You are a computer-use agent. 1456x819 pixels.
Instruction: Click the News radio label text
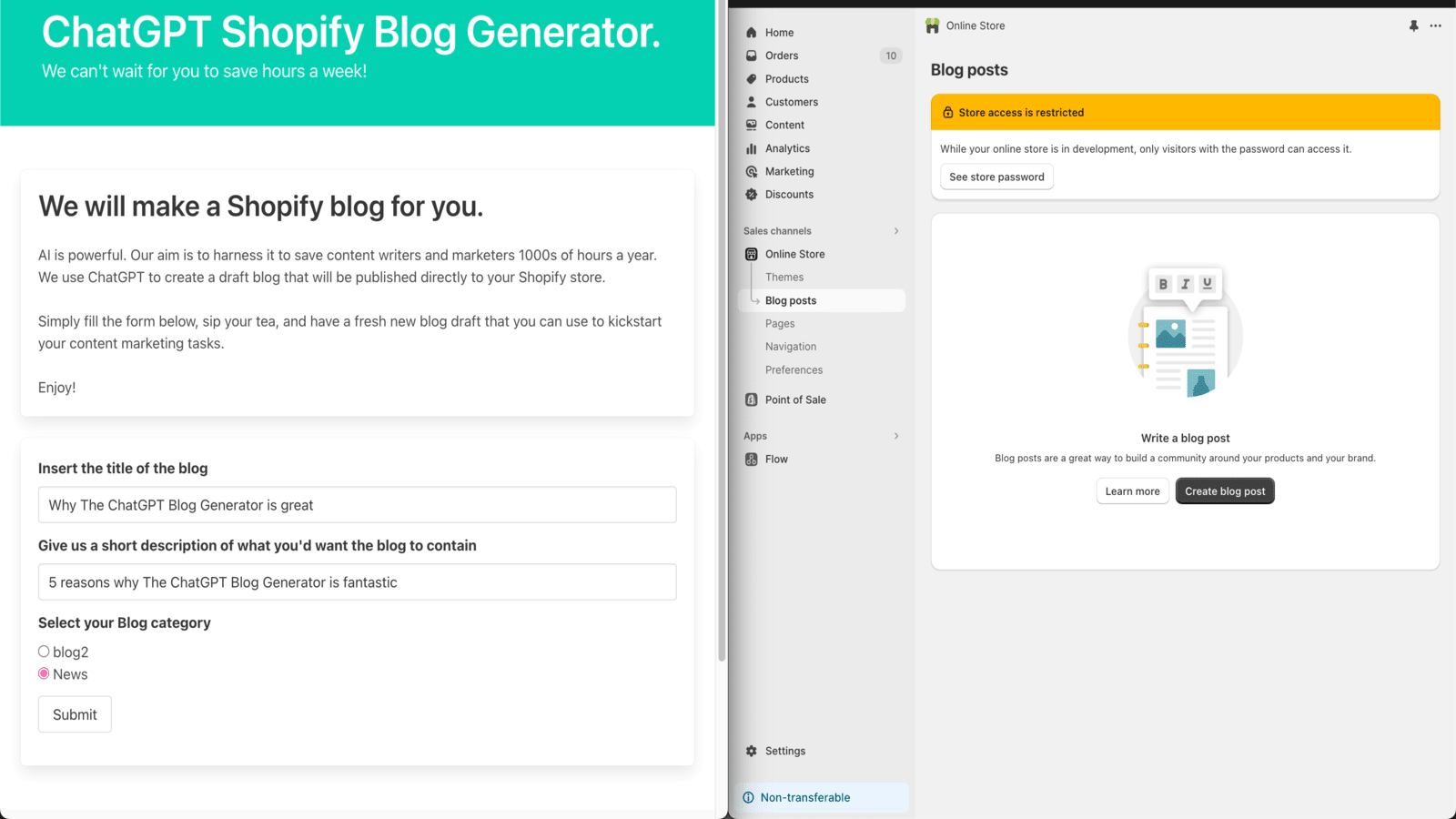click(70, 674)
